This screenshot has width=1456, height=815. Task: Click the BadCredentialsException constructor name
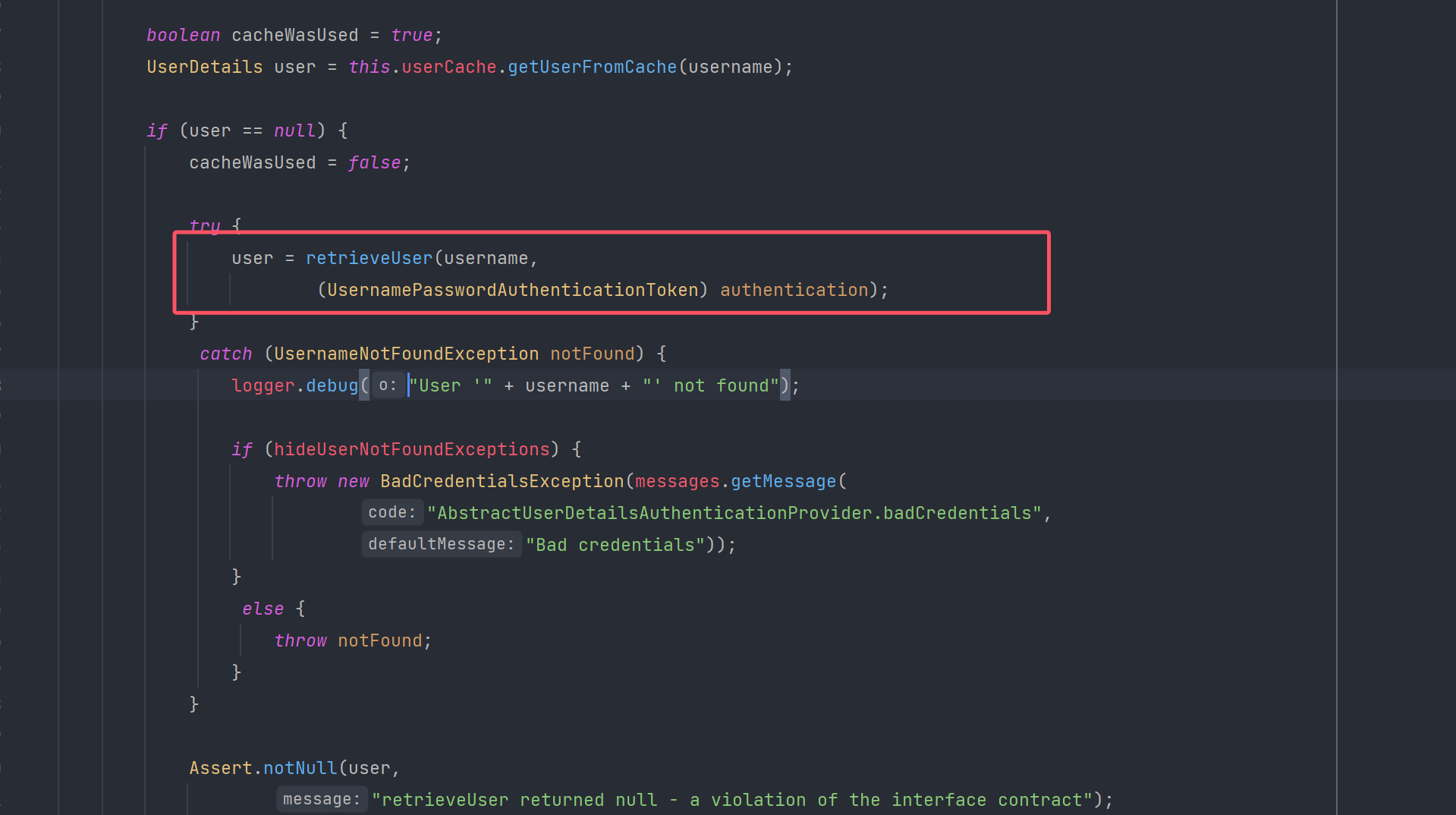click(502, 481)
